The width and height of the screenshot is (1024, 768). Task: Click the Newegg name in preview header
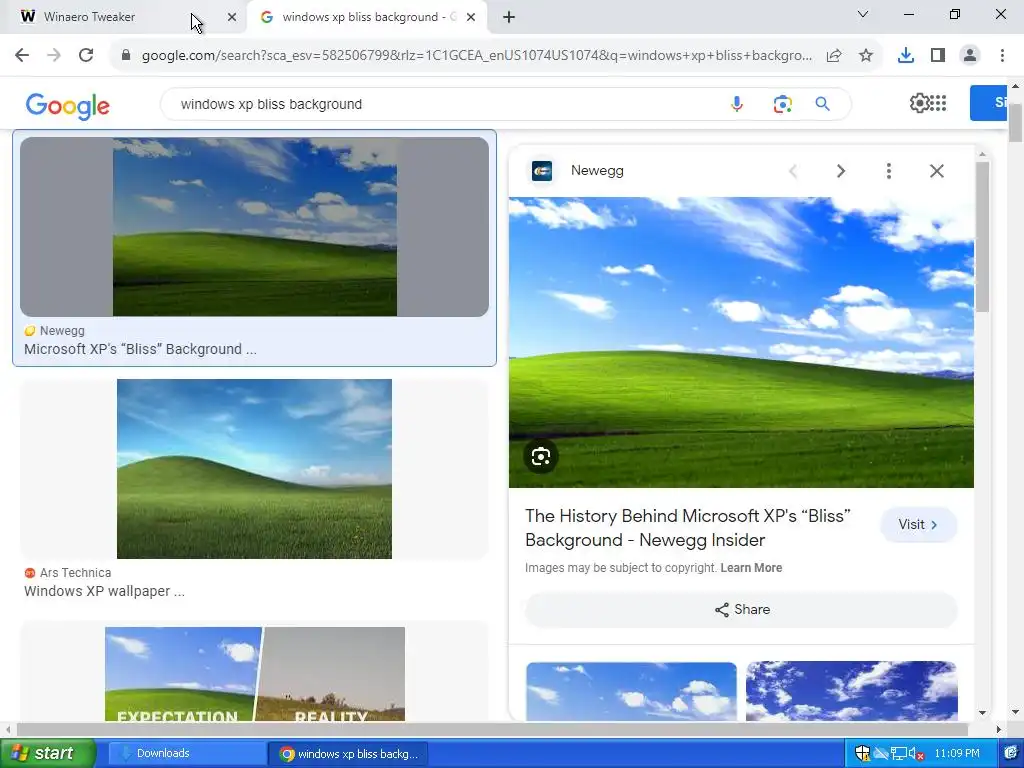point(597,170)
